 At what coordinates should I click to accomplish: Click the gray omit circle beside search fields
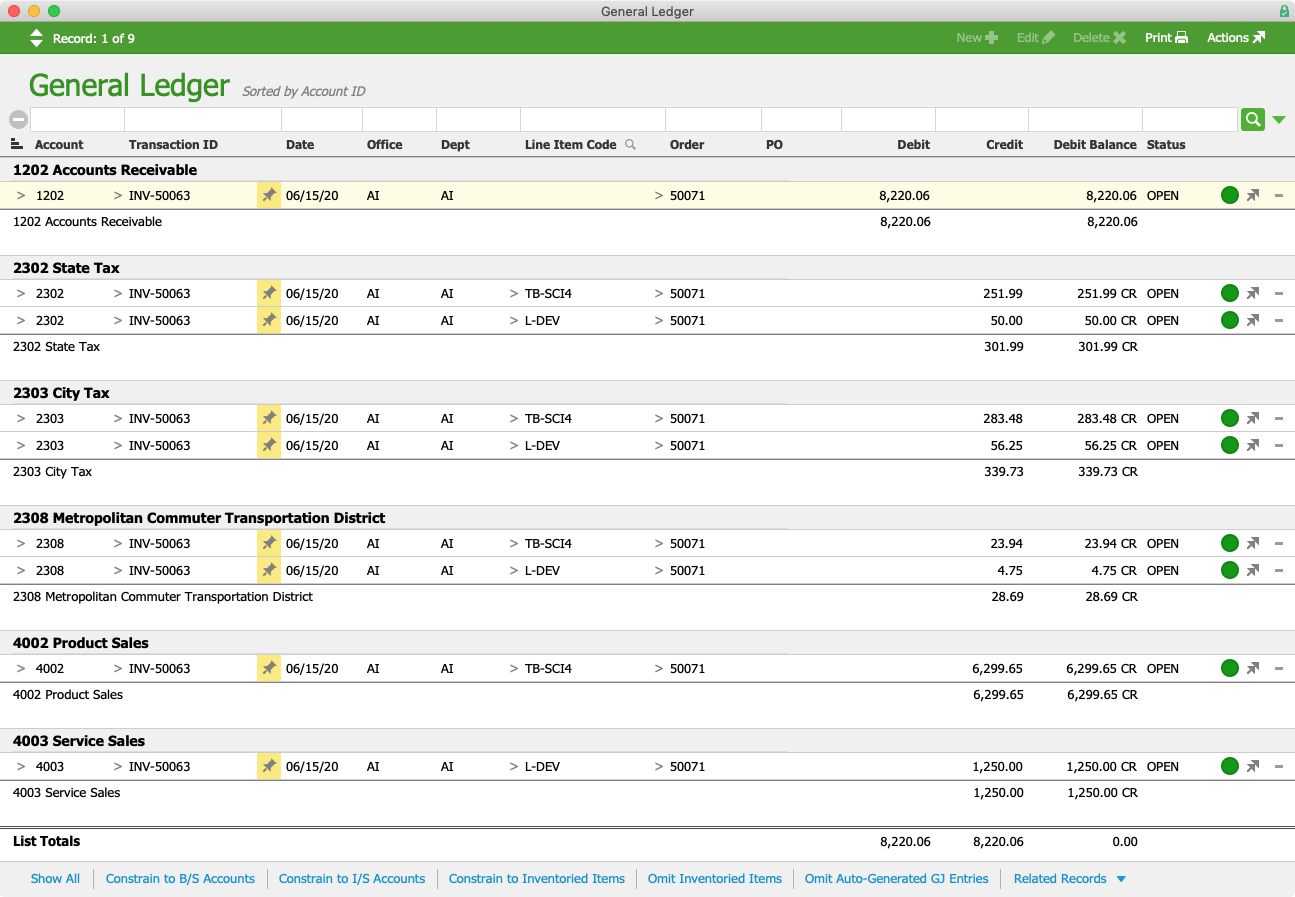(18, 119)
